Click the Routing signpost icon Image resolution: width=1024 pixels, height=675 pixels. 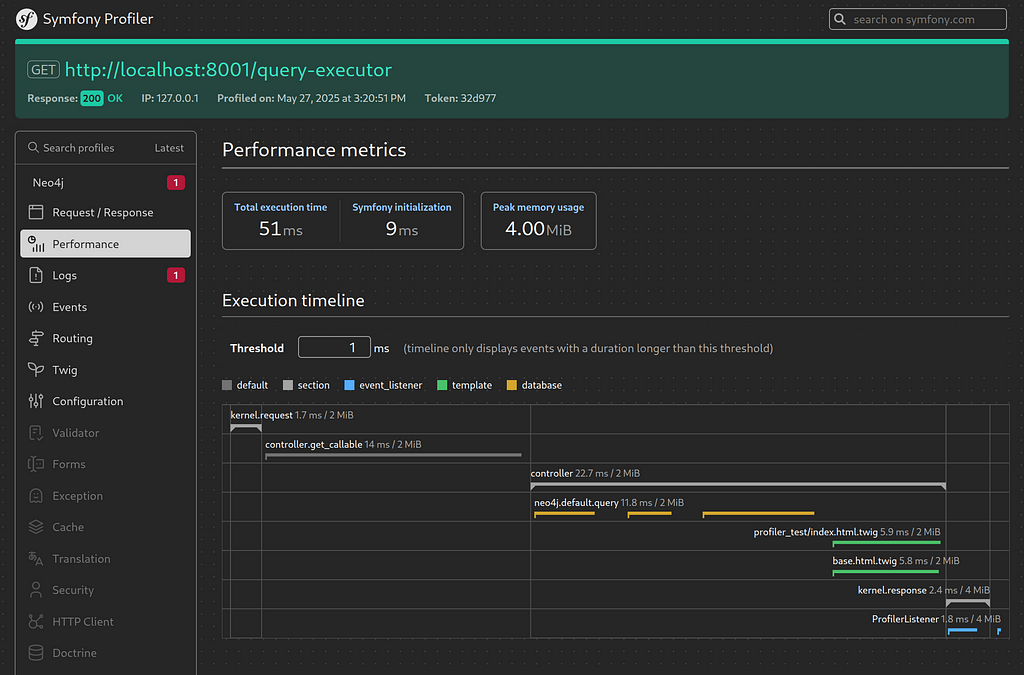tap(36, 338)
